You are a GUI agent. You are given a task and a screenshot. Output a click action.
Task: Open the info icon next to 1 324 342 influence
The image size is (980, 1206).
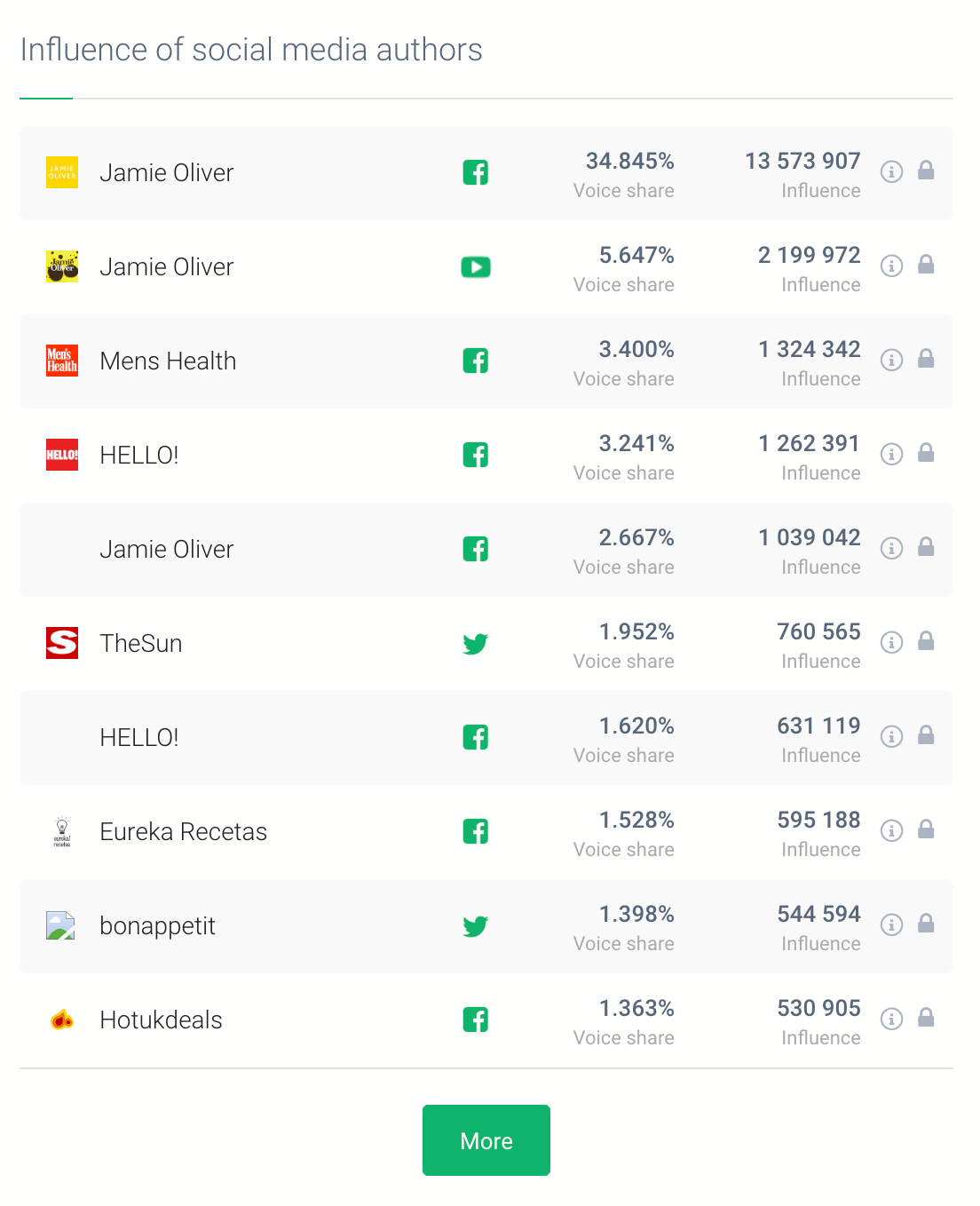(891, 360)
